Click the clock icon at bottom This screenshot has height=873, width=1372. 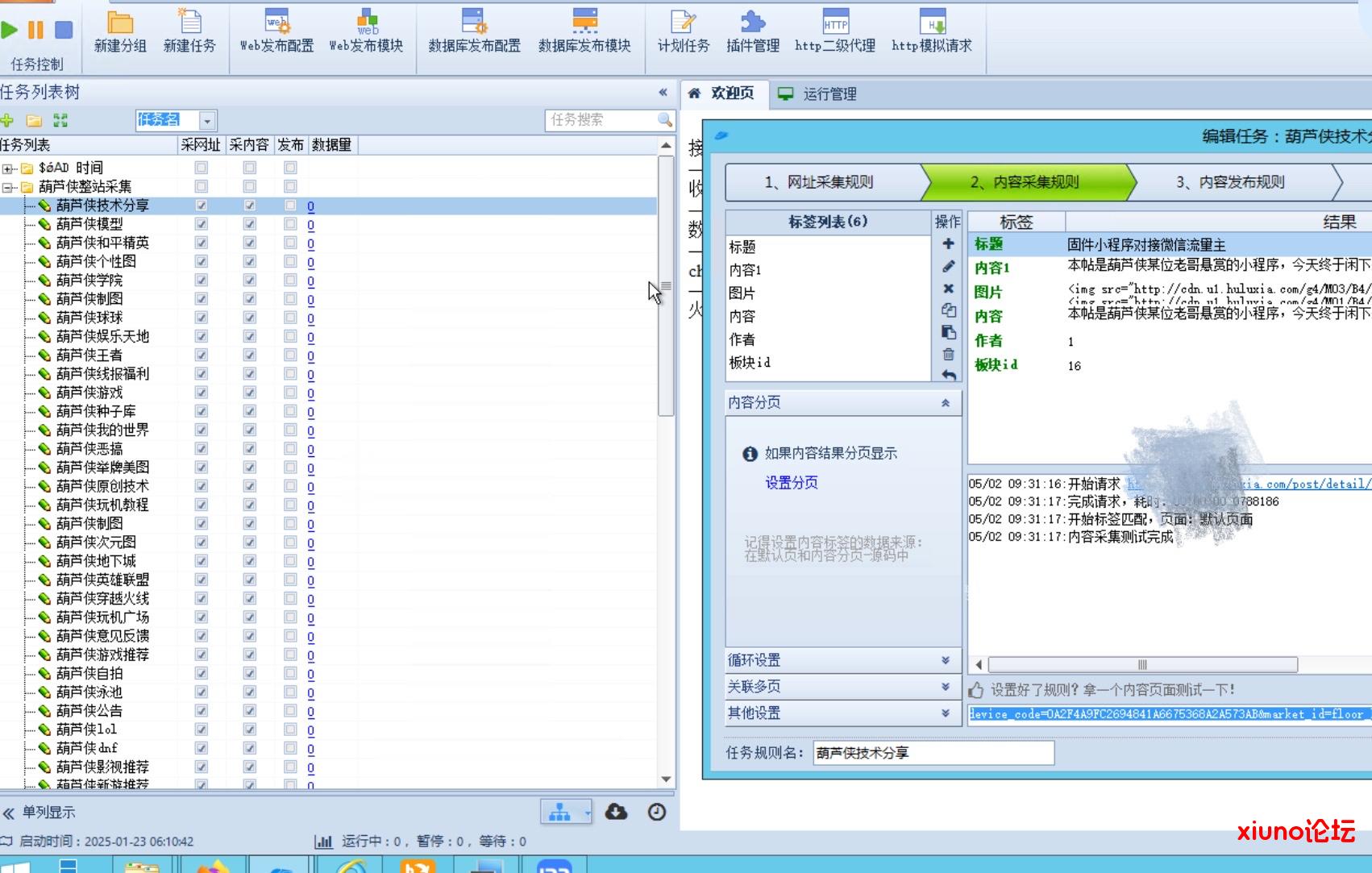(x=657, y=812)
